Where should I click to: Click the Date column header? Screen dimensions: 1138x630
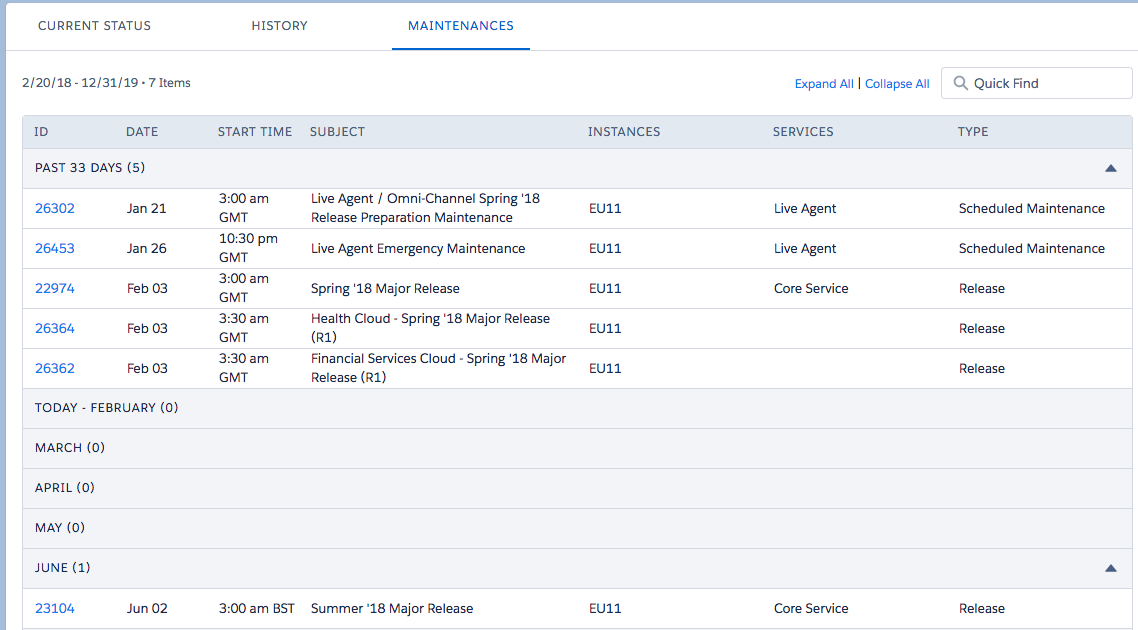(142, 131)
